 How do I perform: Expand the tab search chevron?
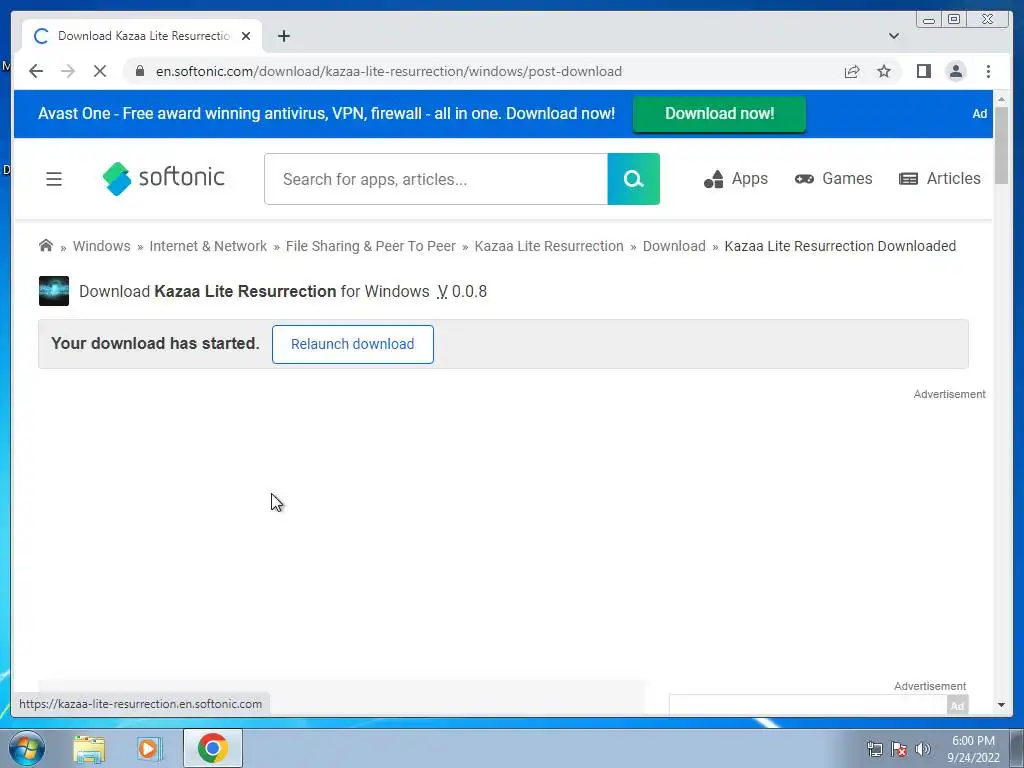pos(894,36)
